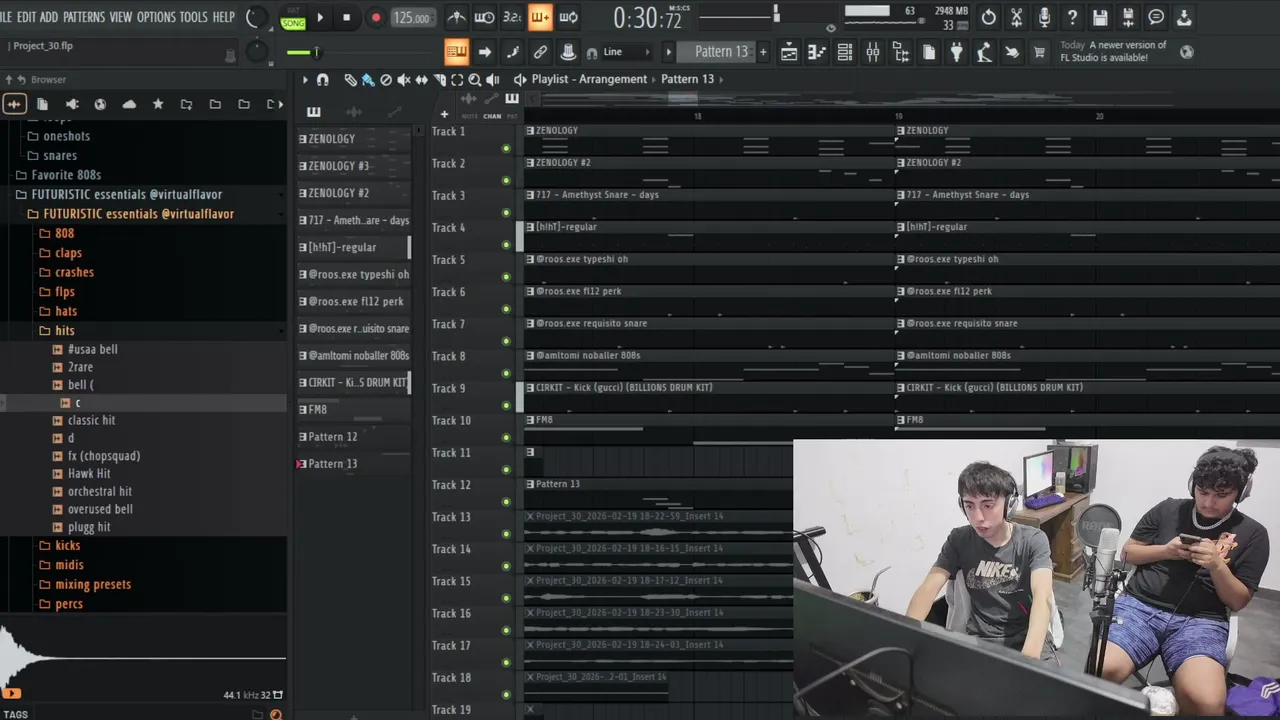The width and height of the screenshot is (1280, 720).
Task: Select the Paint brush tool in playlist
Action: (368, 80)
